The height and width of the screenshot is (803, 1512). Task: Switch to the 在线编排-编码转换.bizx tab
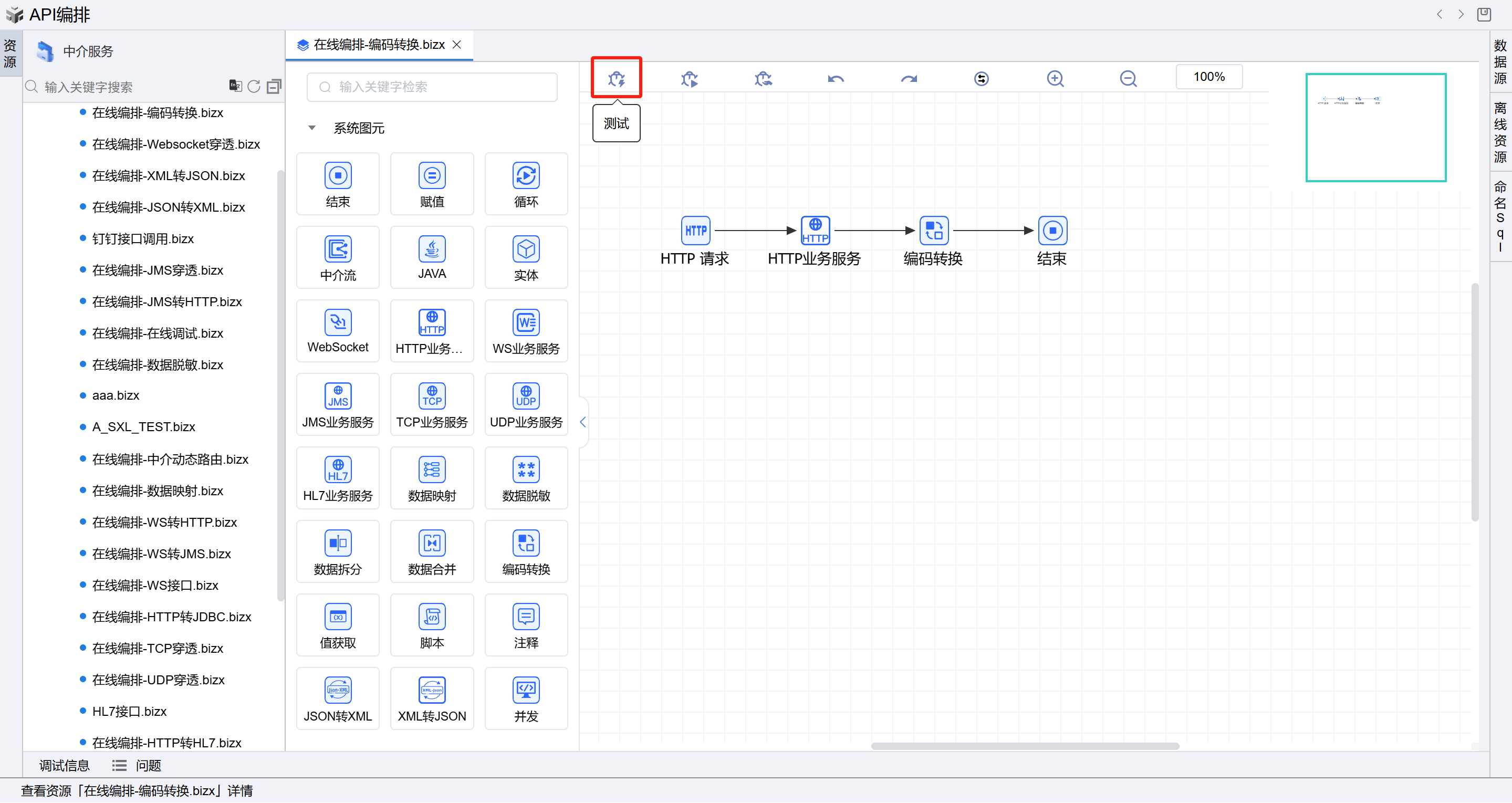379,45
